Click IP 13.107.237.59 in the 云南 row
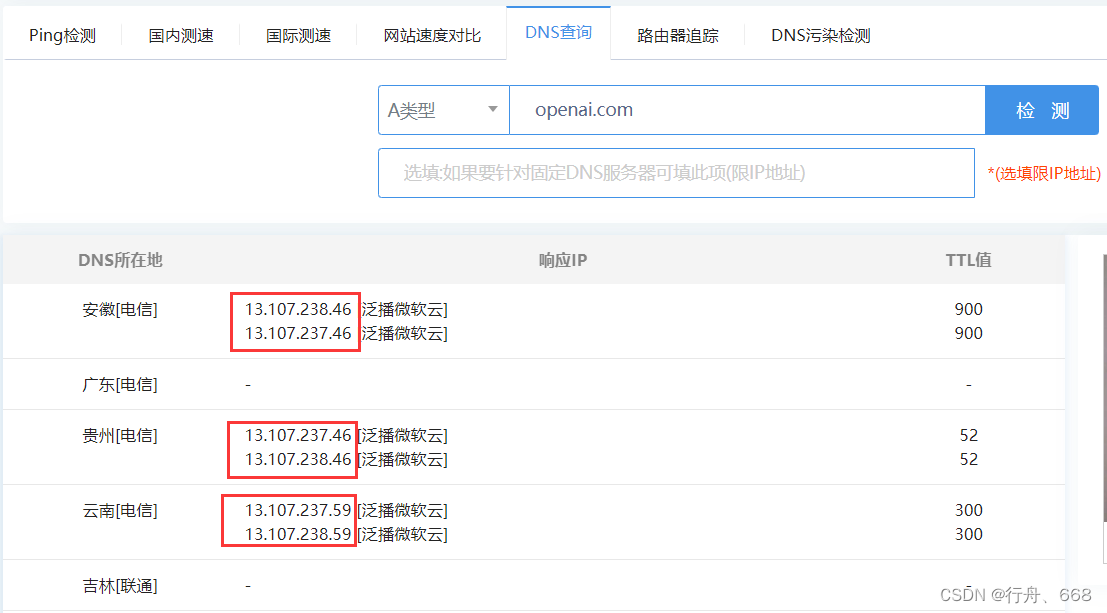 click(x=298, y=510)
